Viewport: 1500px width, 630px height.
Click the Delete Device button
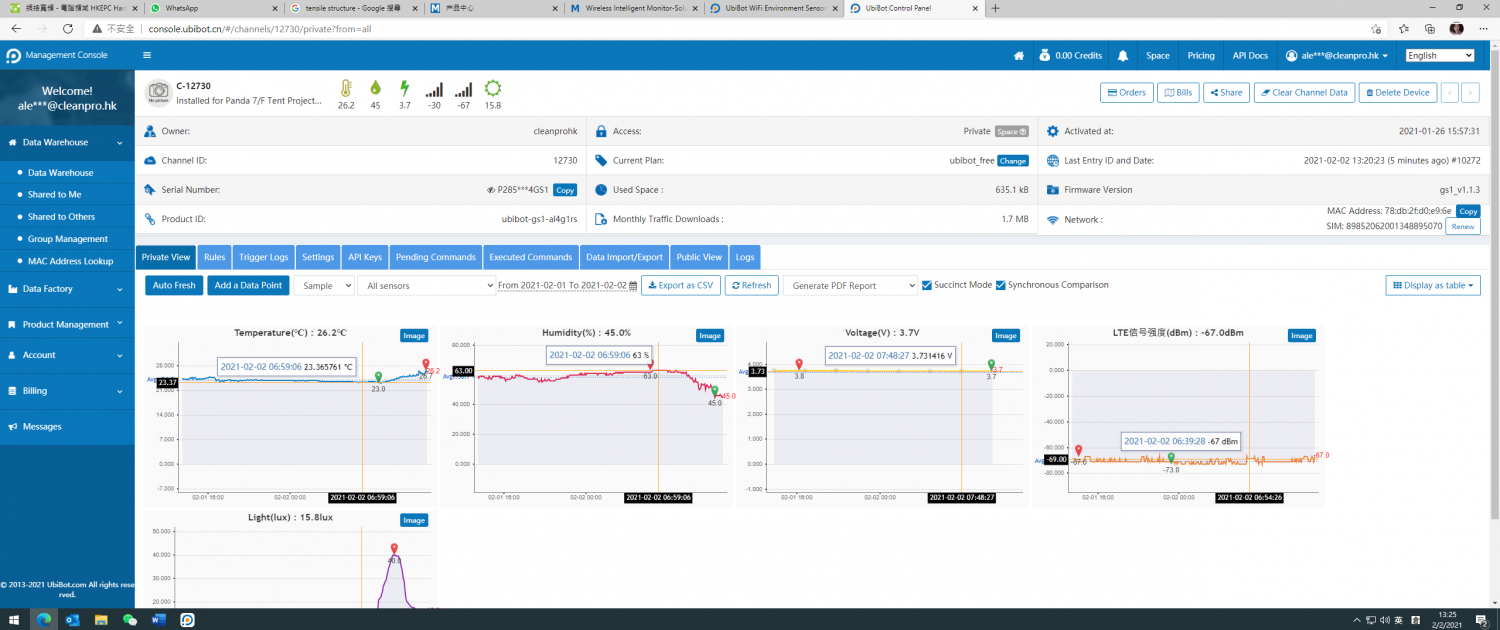tap(1397, 92)
